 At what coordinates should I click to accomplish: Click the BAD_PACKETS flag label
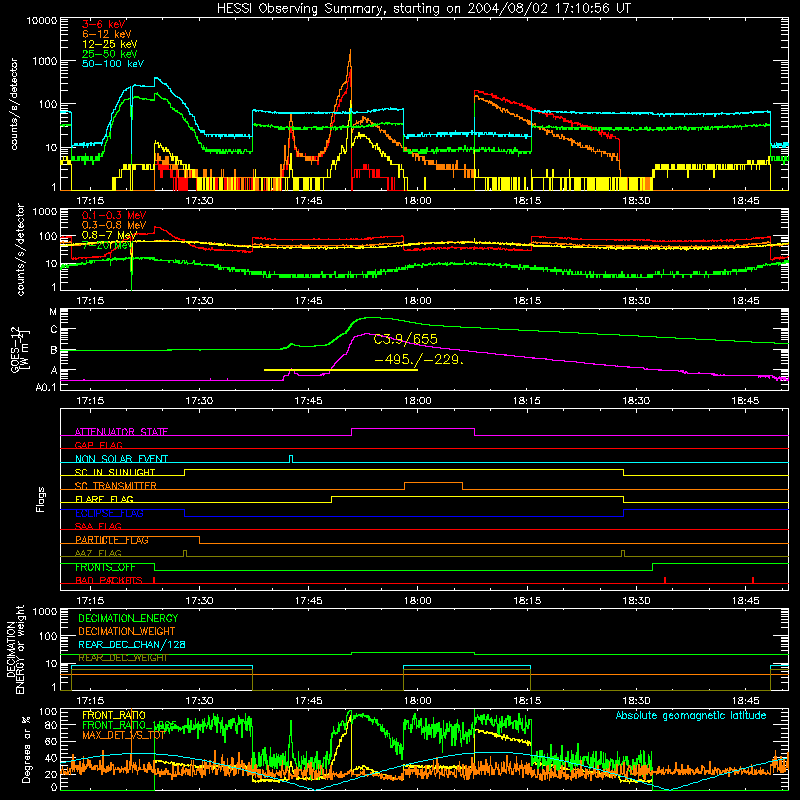109,580
